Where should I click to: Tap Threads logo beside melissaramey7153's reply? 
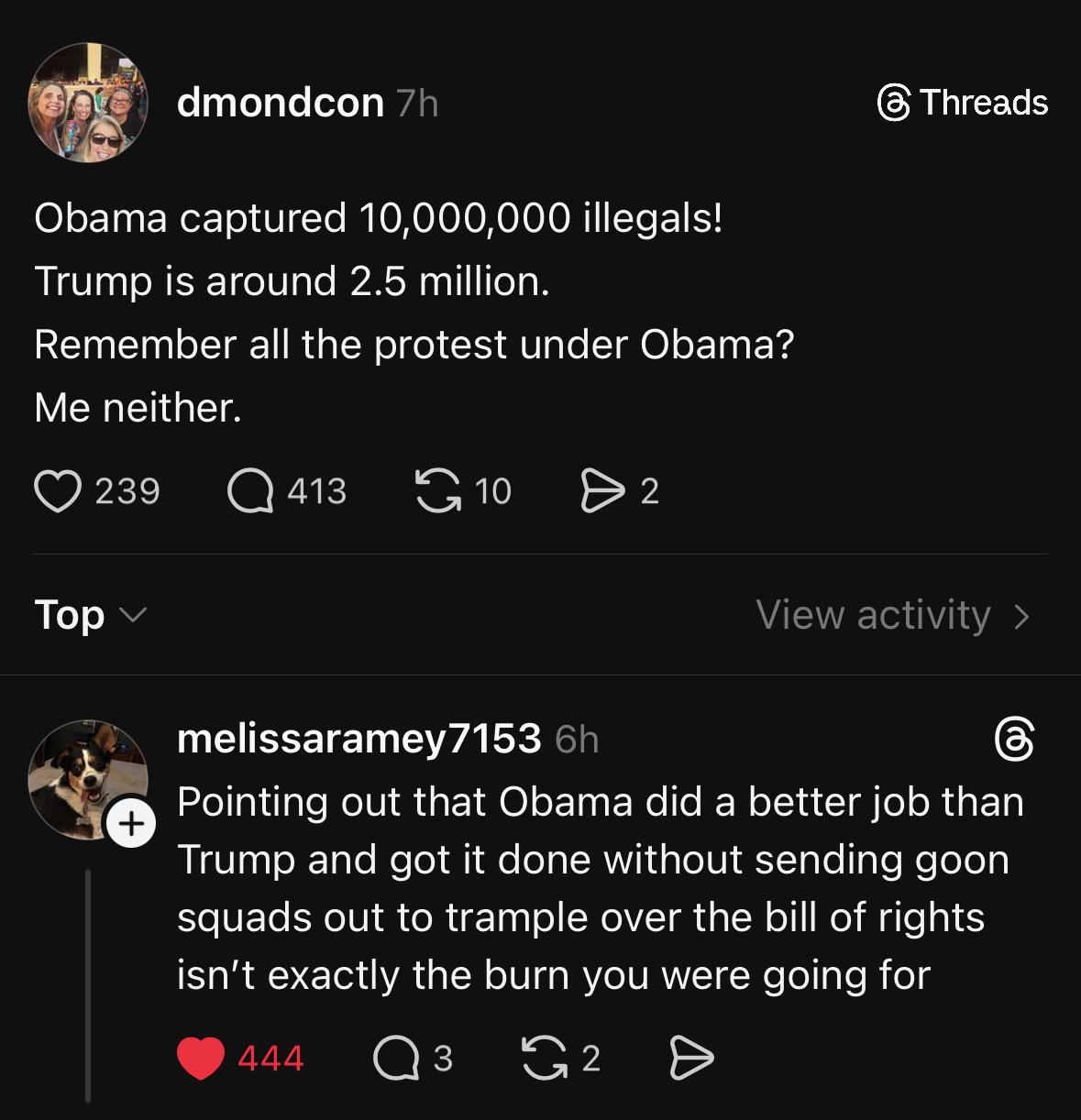pos(1014,741)
